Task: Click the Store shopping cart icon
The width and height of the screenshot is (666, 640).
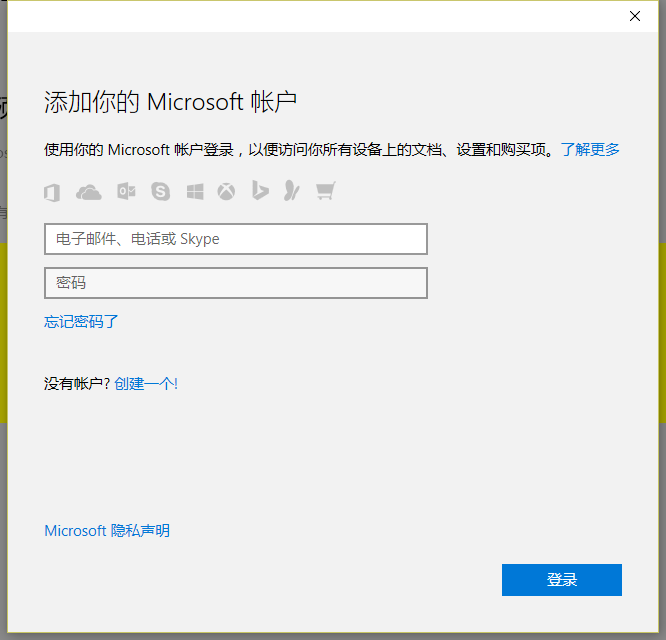Action: 326,191
